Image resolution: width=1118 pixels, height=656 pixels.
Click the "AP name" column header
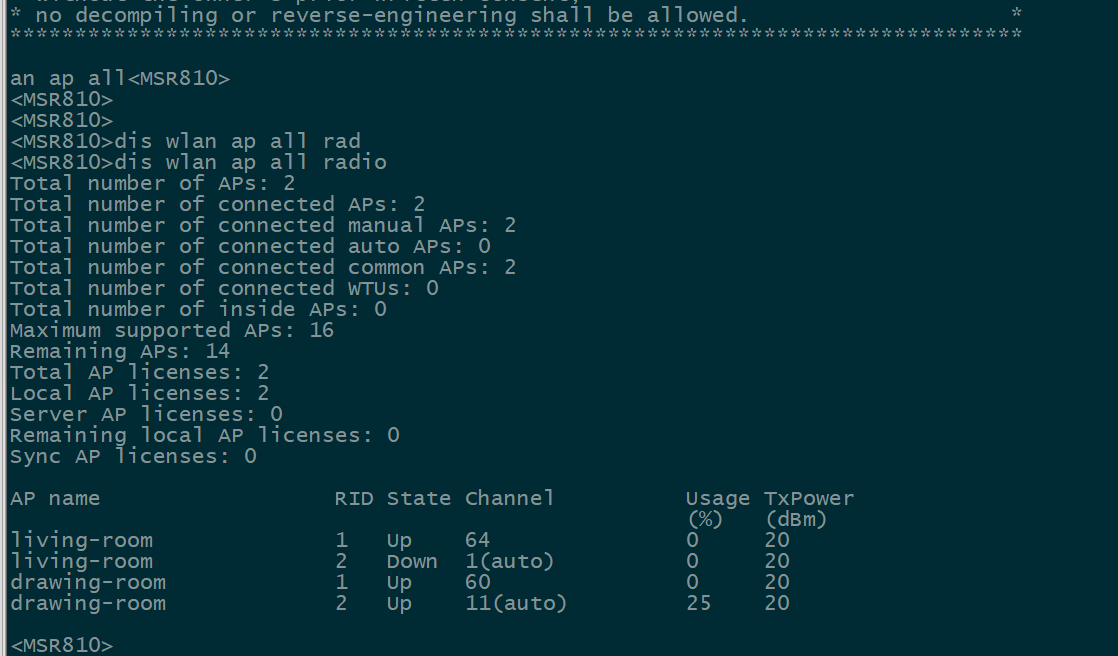point(55,498)
